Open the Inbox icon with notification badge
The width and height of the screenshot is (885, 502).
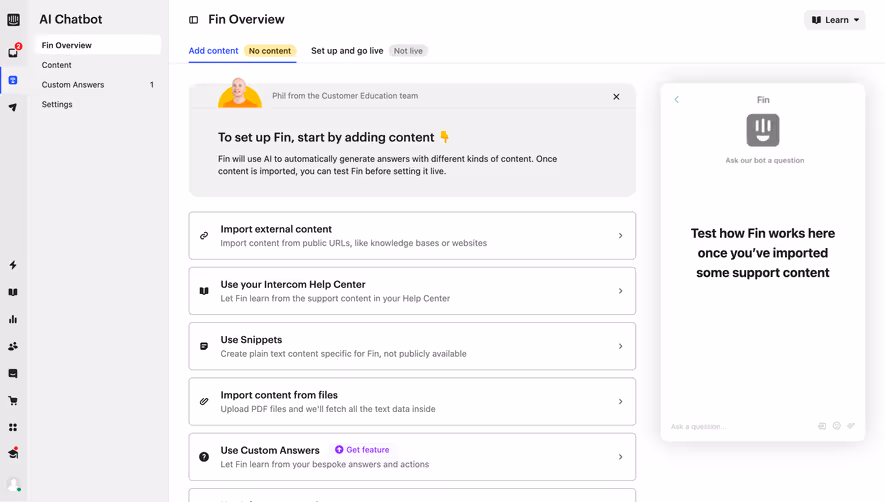14,51
